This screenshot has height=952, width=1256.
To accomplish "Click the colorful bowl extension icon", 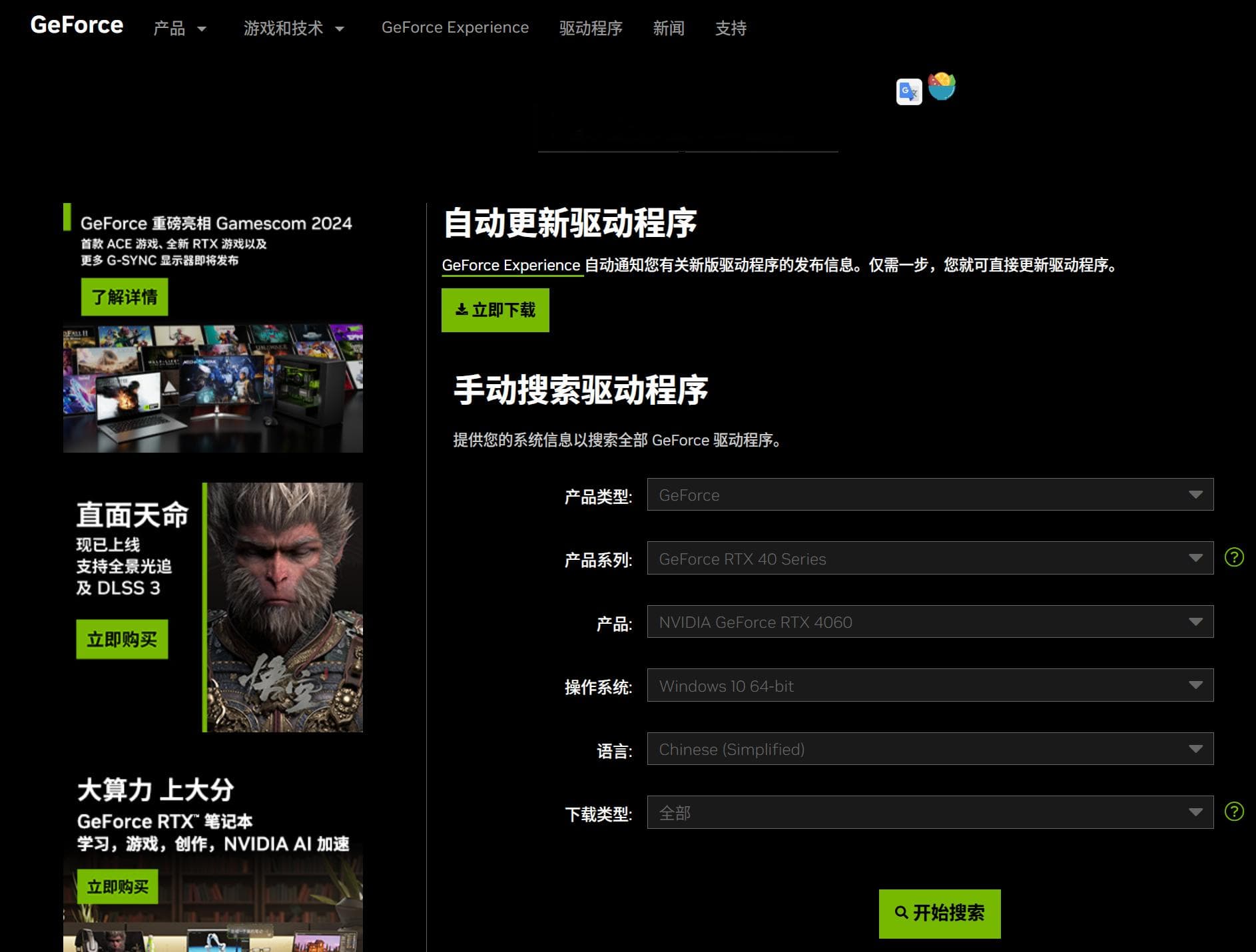I will (x=942, y=87).
